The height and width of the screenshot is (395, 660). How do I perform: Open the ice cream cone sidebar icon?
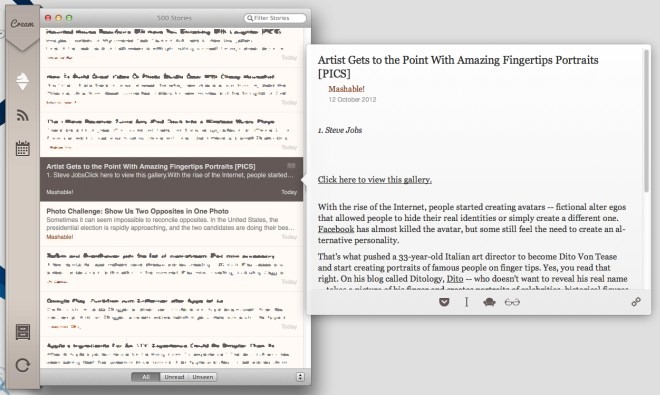pos(22,81)
